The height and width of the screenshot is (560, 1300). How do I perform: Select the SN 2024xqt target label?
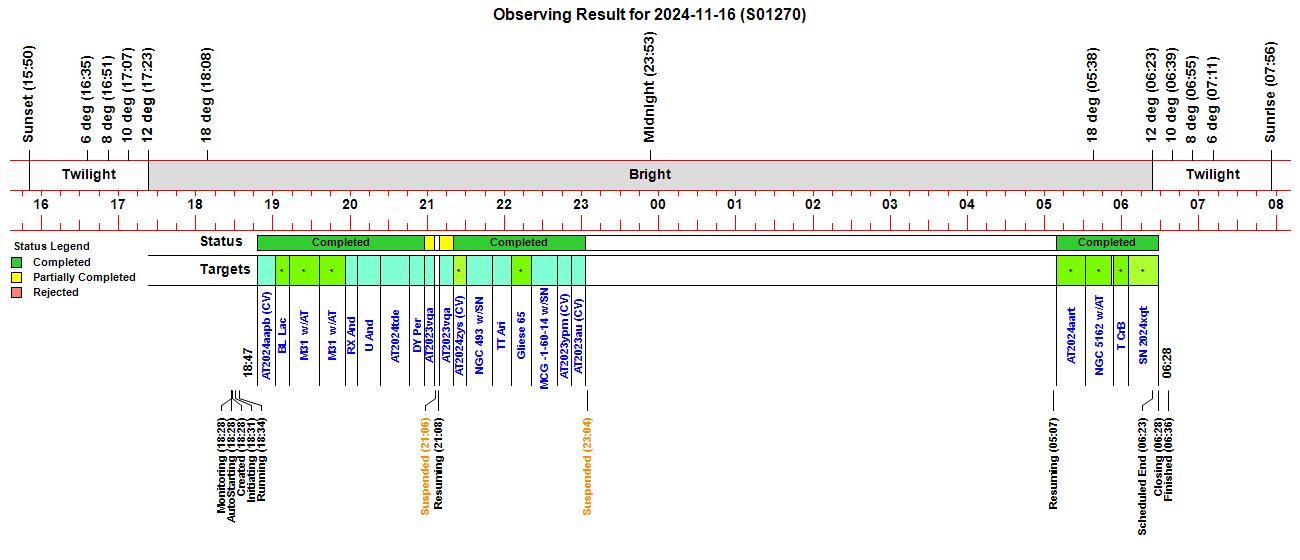1143,335
